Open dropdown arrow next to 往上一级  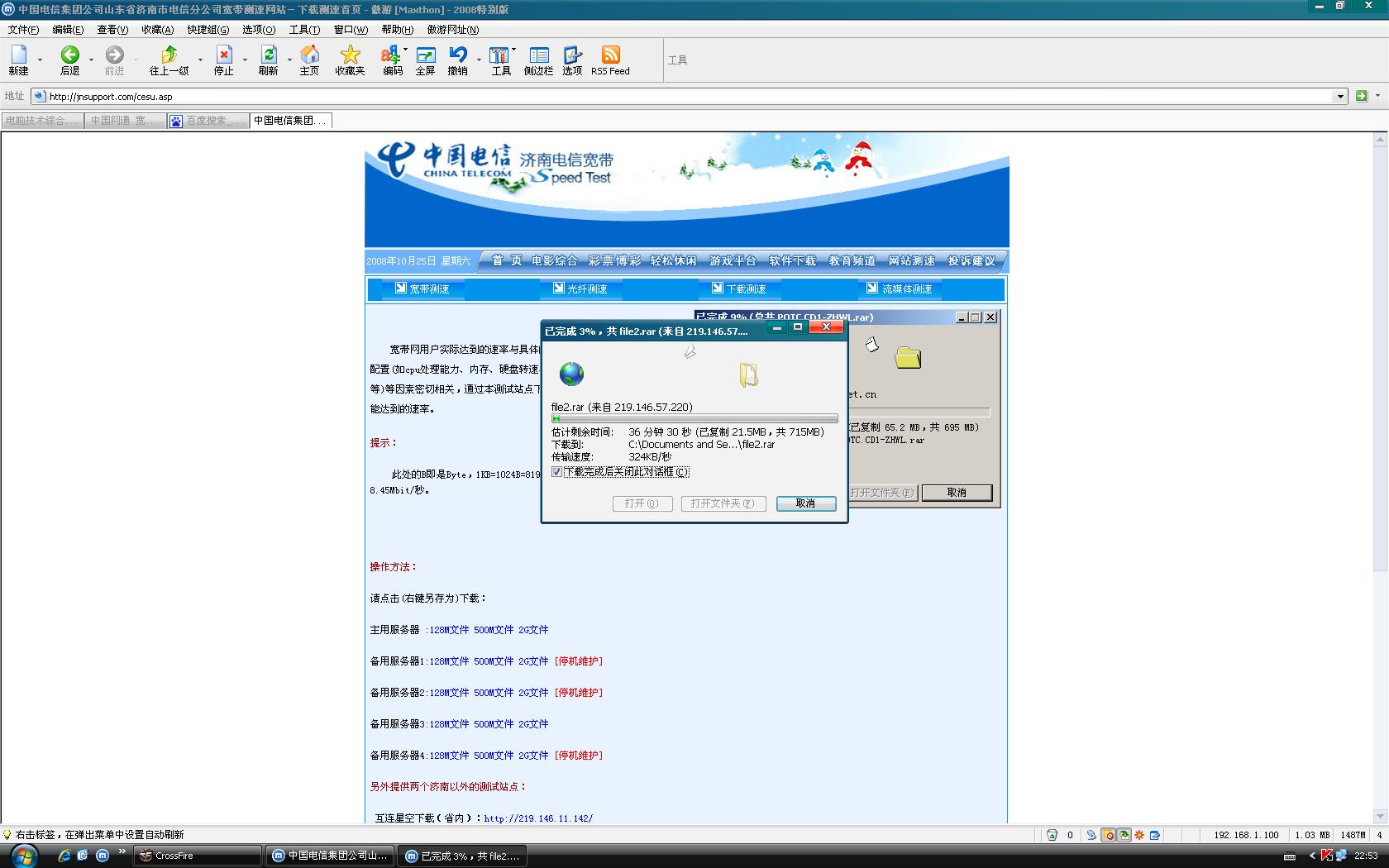pos(200,60)
